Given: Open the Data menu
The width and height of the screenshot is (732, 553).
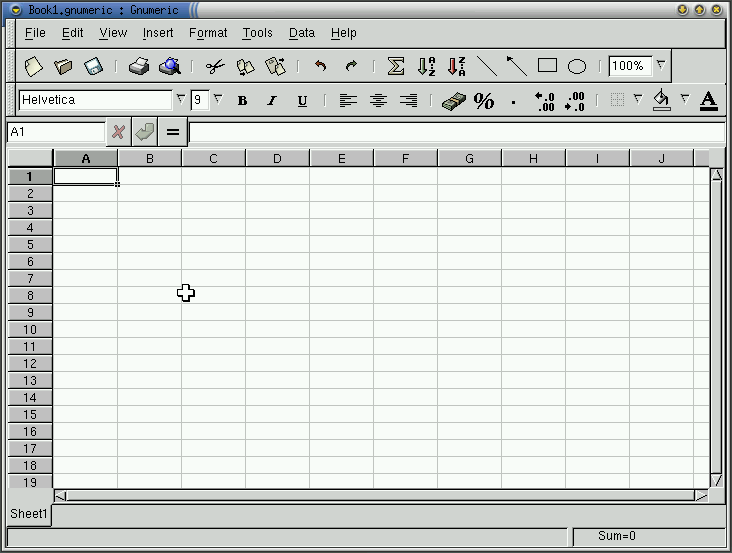Looking at the screenshot, I should coord(302,33).
